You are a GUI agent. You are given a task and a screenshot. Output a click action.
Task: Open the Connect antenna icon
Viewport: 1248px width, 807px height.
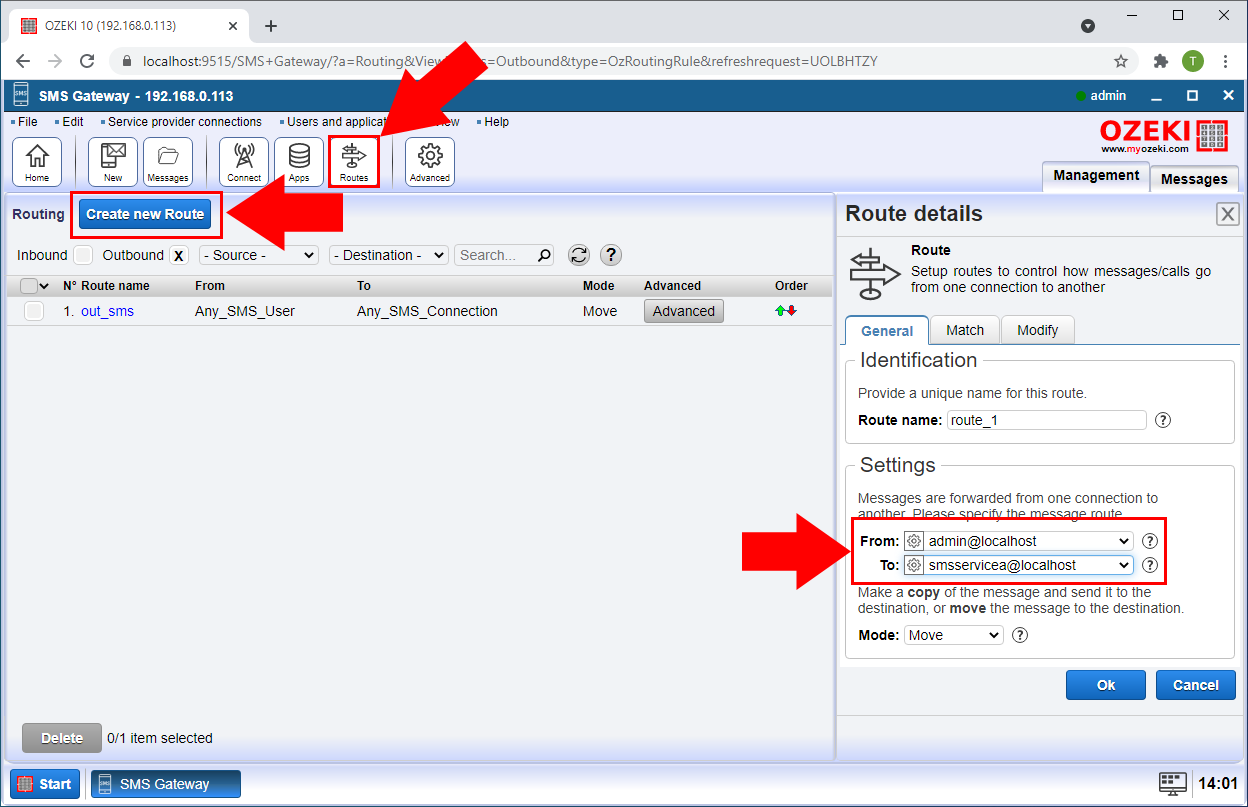pyautogui.click(x=244, y=162)
